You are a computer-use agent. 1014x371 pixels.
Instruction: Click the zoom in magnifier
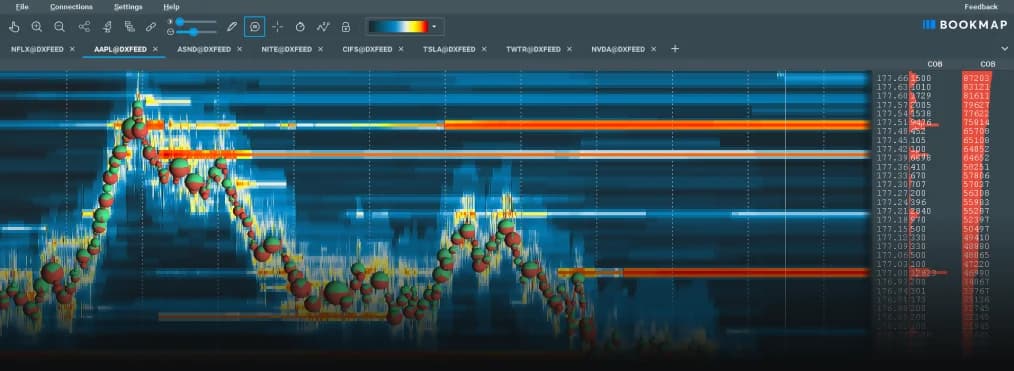[x=37, y=26]
